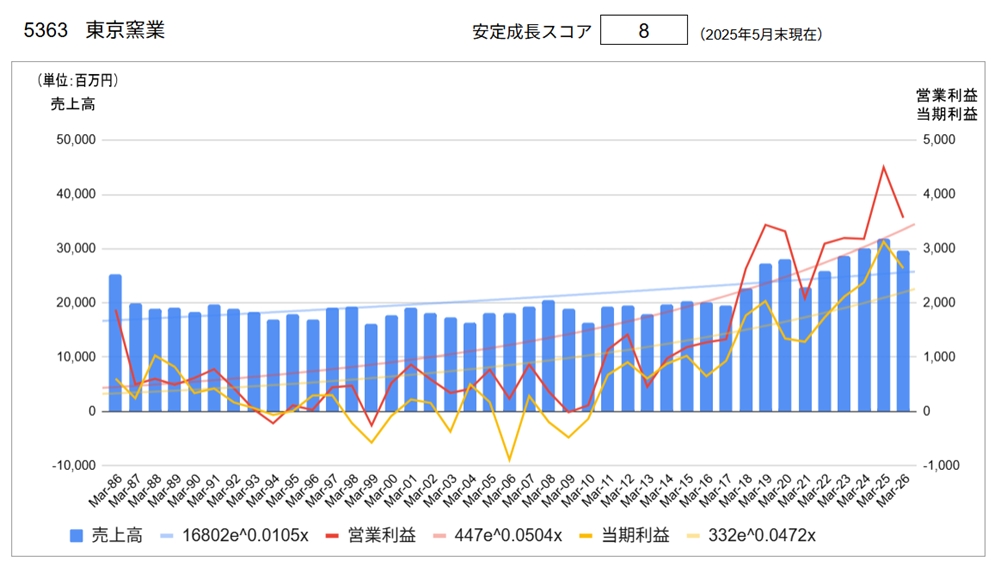1000x573 pixels.
Task: Click the pink 447e^0.0504x legend marker
Action: coord(439,535)
